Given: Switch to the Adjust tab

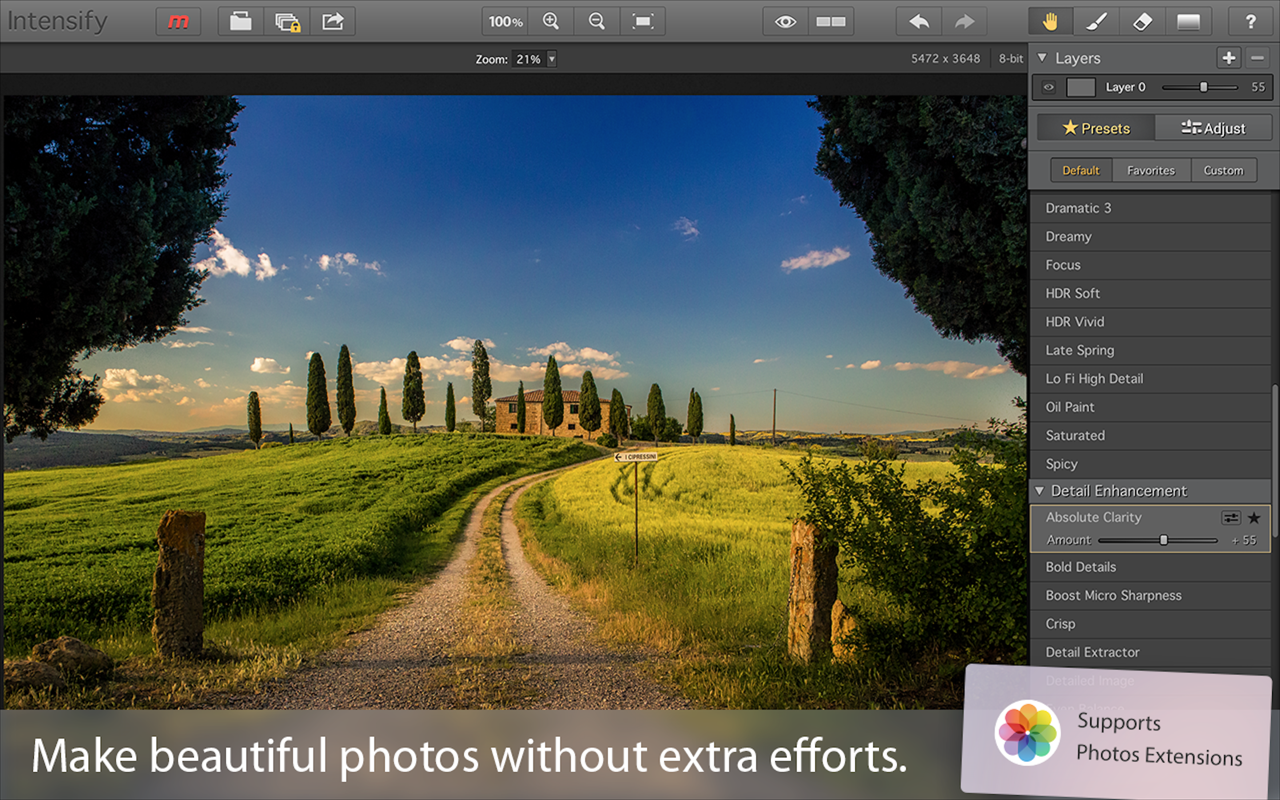Looking at the screenshot, I should point(1213,128).
